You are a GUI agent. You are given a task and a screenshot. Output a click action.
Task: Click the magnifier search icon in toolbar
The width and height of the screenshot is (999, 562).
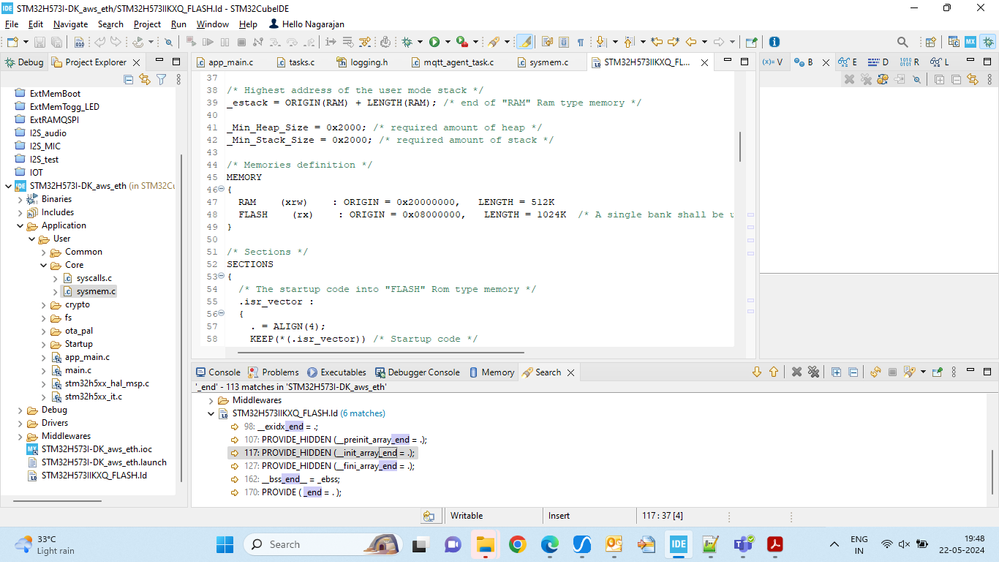(902, 42)
